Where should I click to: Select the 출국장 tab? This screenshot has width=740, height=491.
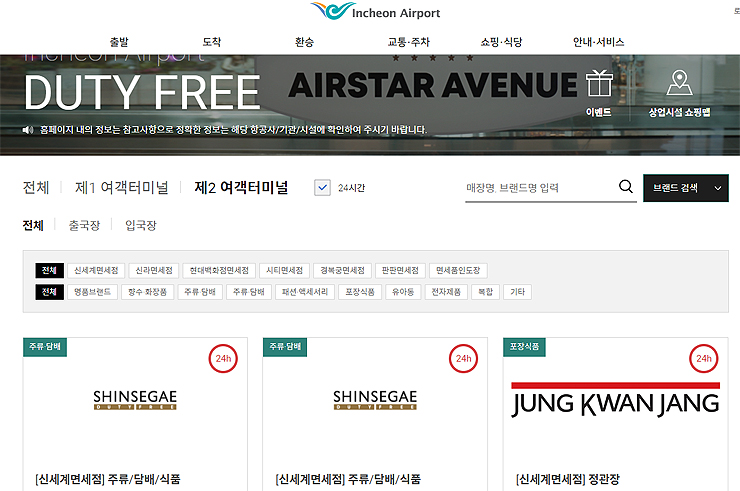pos(84,225)
